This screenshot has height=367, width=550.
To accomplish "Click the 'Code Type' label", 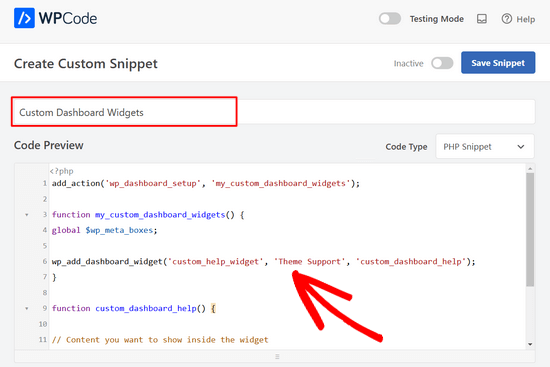I will point(406,147).
